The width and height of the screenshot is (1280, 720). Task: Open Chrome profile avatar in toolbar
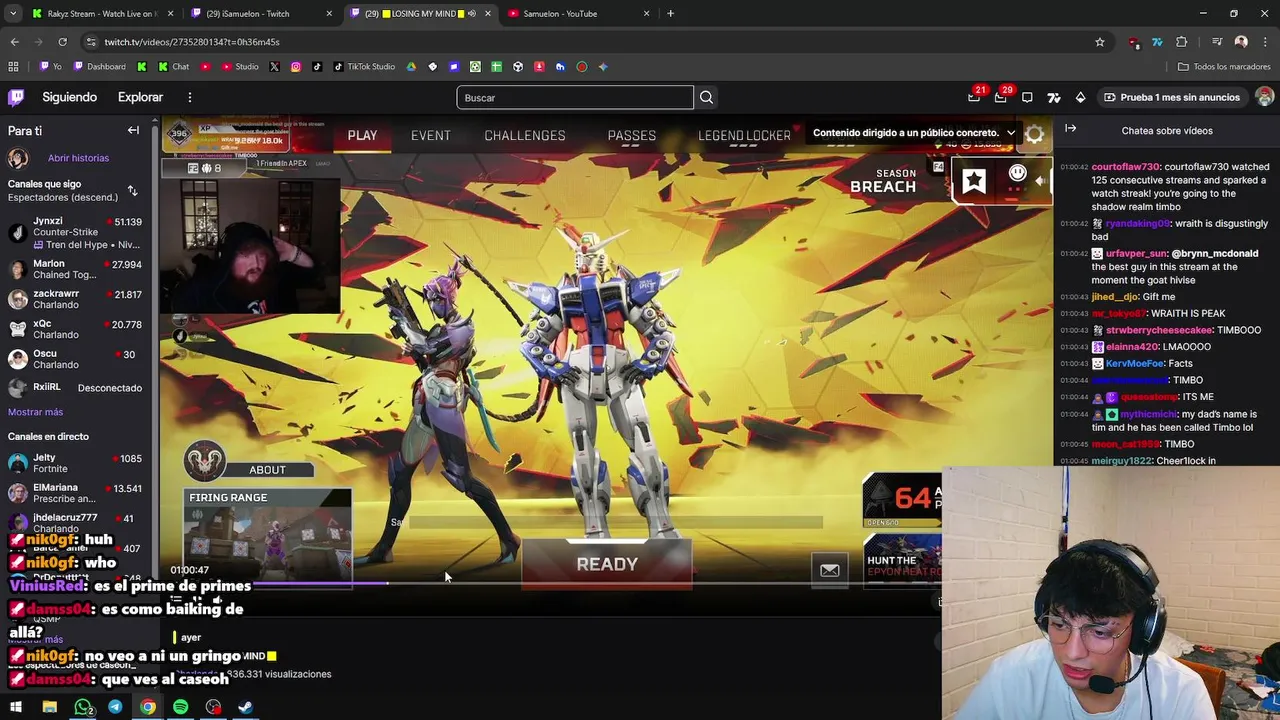1241,42
